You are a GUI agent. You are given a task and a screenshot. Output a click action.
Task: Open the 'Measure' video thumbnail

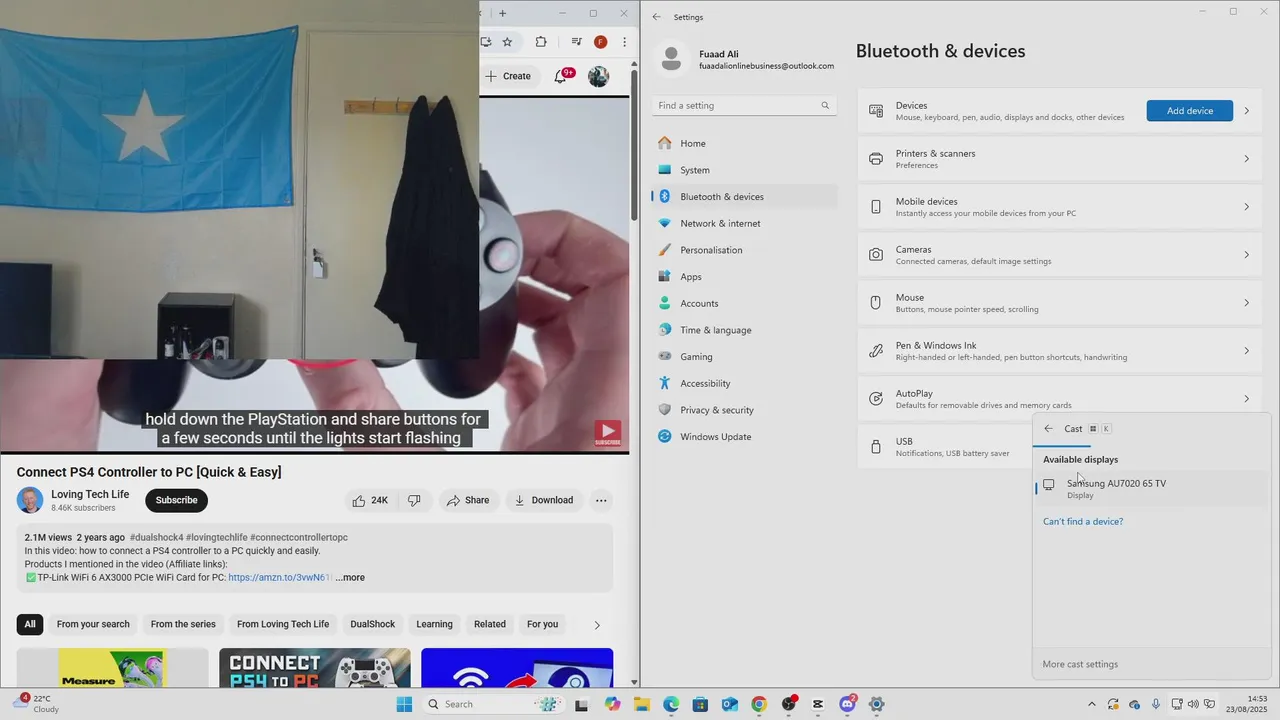pyautogui.click(x=112, y=668)
